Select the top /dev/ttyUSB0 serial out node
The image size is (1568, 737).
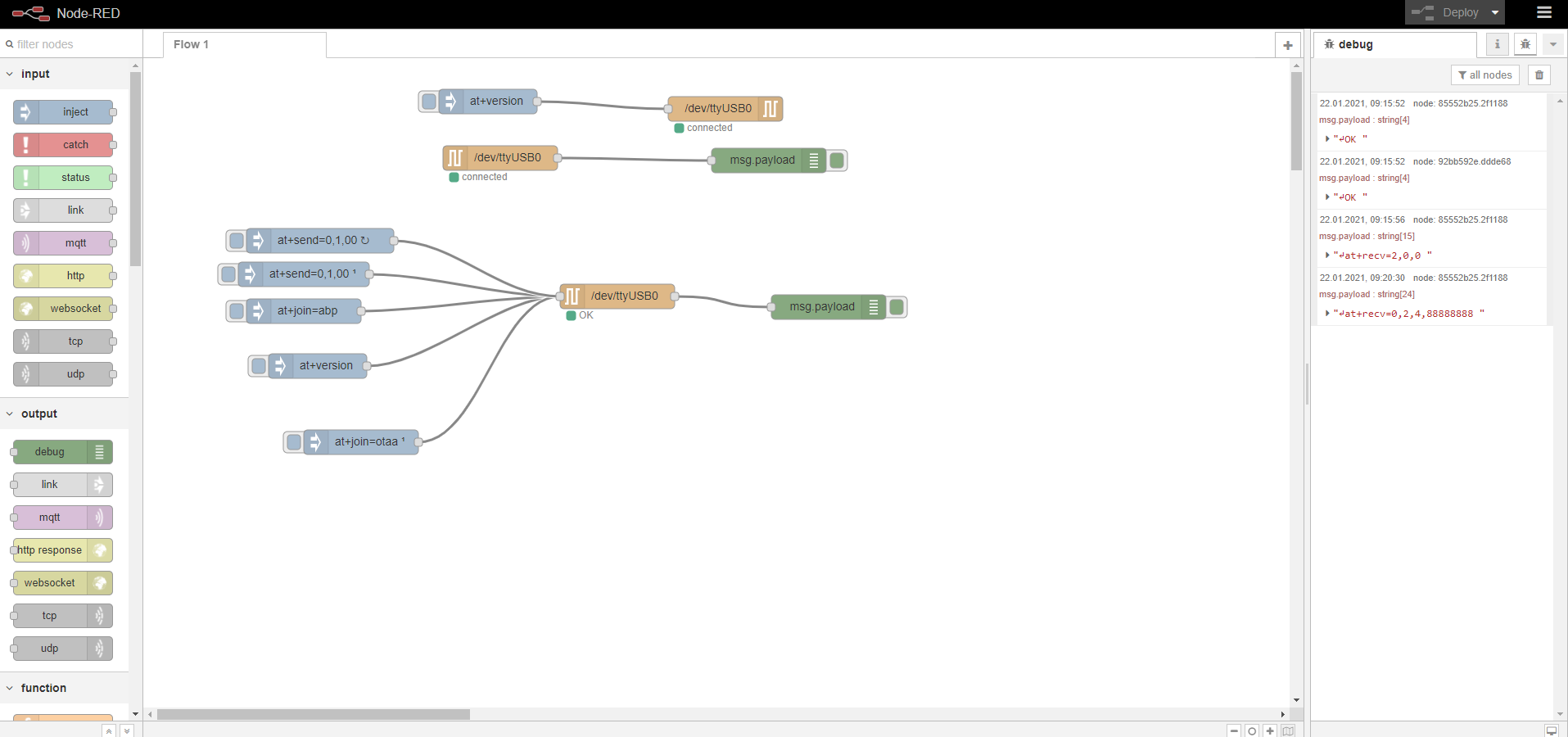coord(725,109)
